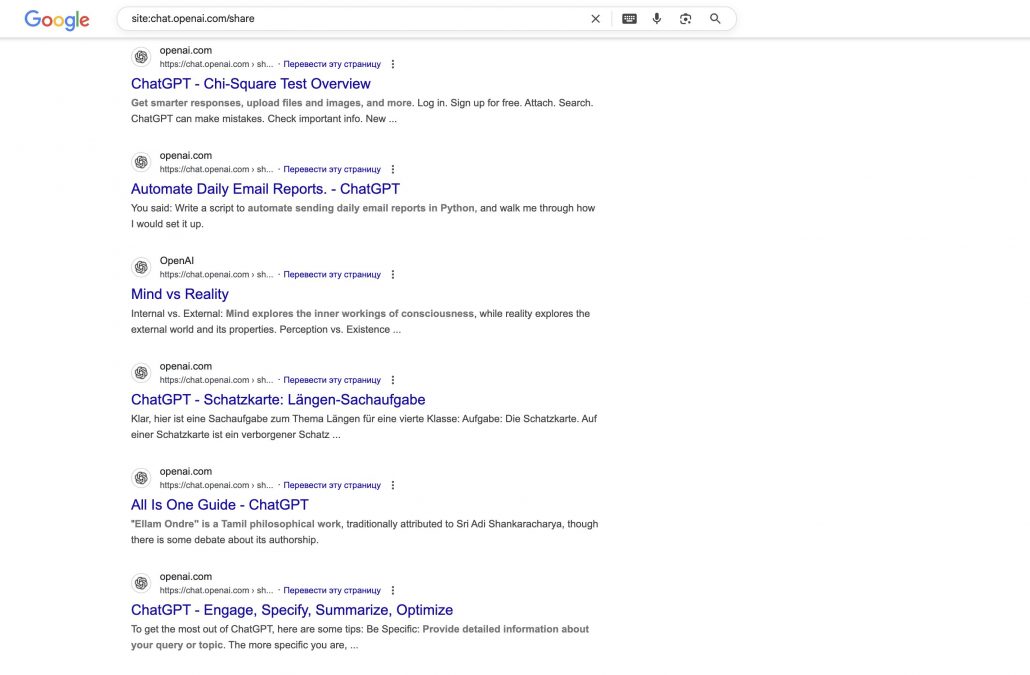1030x675 pixels.
Task: Click OpenAI site name above Mind vs Reality
Action: click(x=177, y=261)
